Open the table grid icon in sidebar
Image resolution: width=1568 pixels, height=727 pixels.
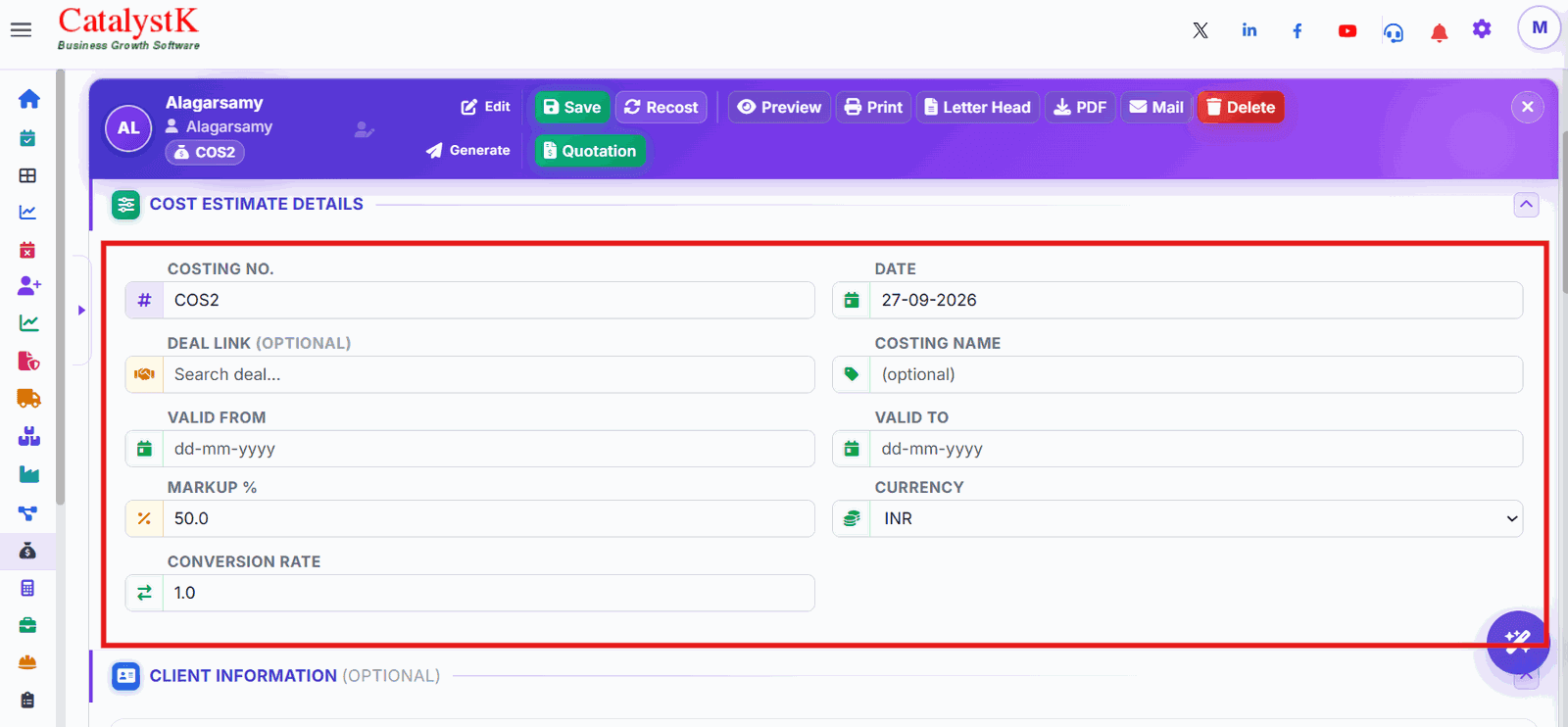(x=27, y=175)
